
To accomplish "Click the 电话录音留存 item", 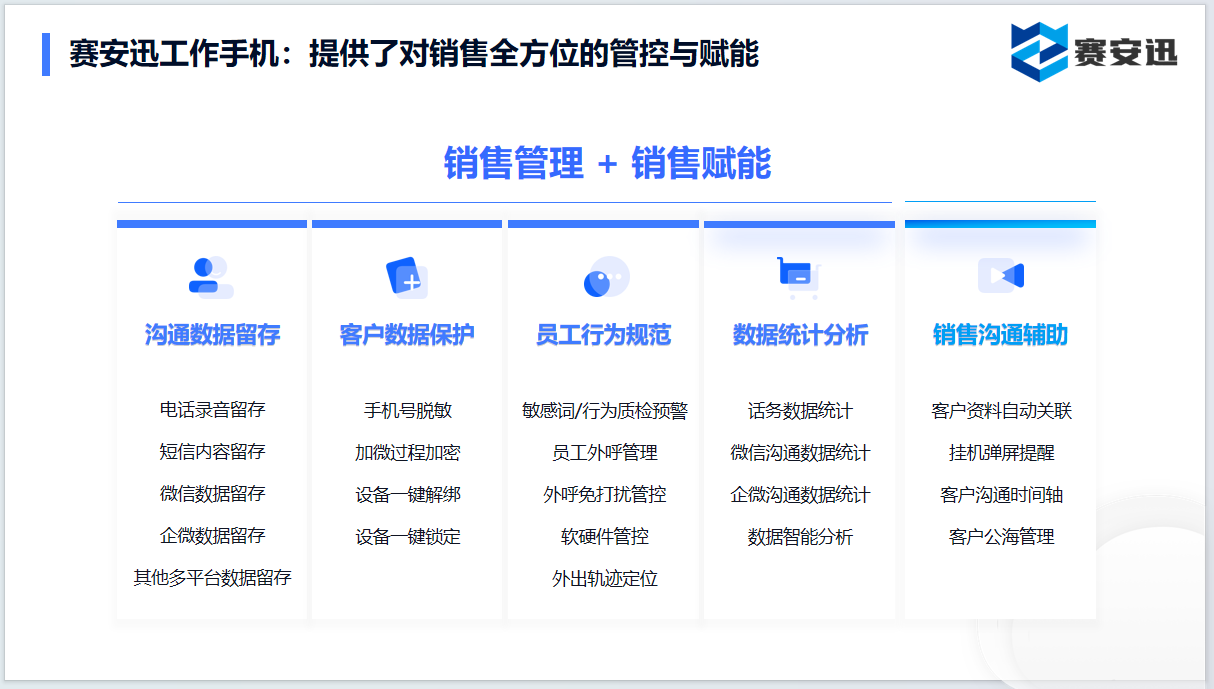I will tap(212, 410).
